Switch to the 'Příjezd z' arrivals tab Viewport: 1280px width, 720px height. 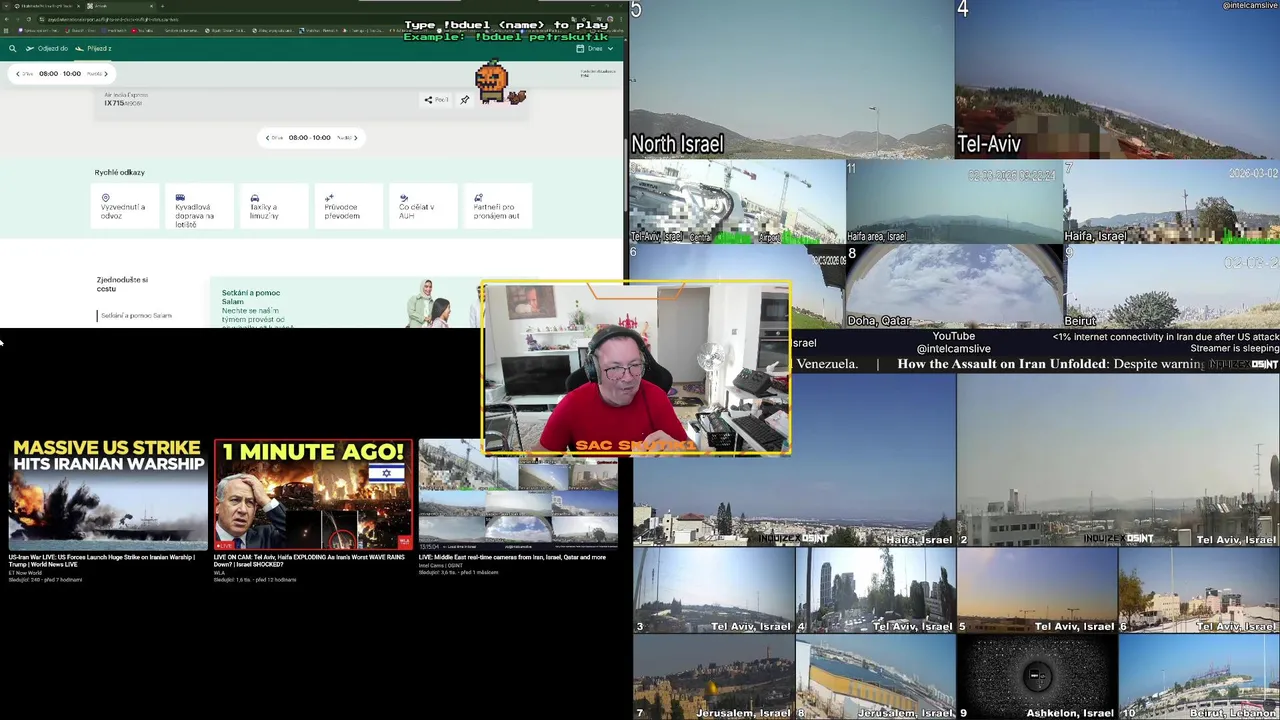[x=93, y=48]
